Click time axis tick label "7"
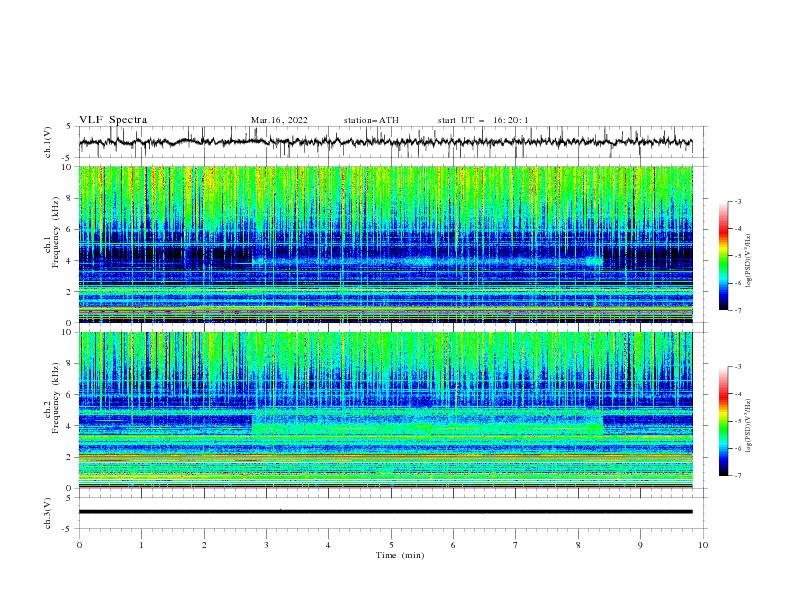792x612 pixels. pos(516,545)
